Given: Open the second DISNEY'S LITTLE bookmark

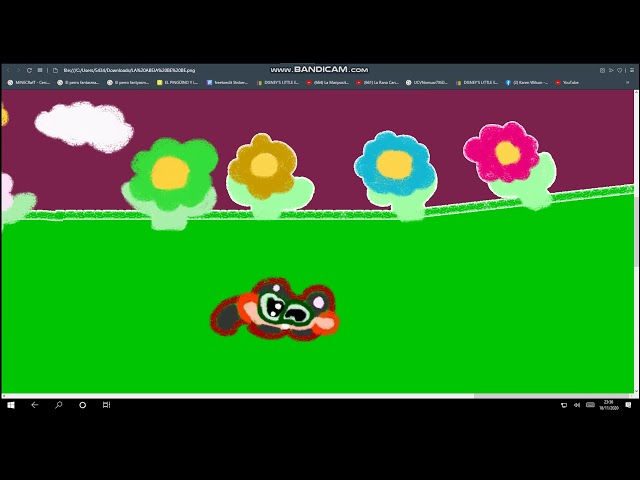Looking at the screenshot, I should point(477,82).
